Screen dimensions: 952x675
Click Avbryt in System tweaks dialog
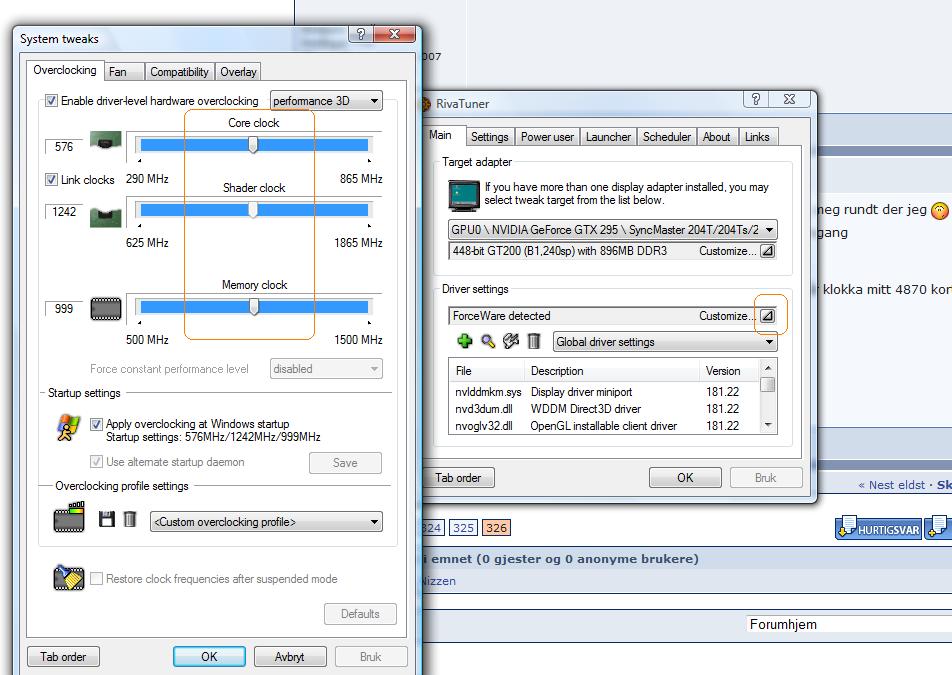pyautogui.click(x=290, y=657)
